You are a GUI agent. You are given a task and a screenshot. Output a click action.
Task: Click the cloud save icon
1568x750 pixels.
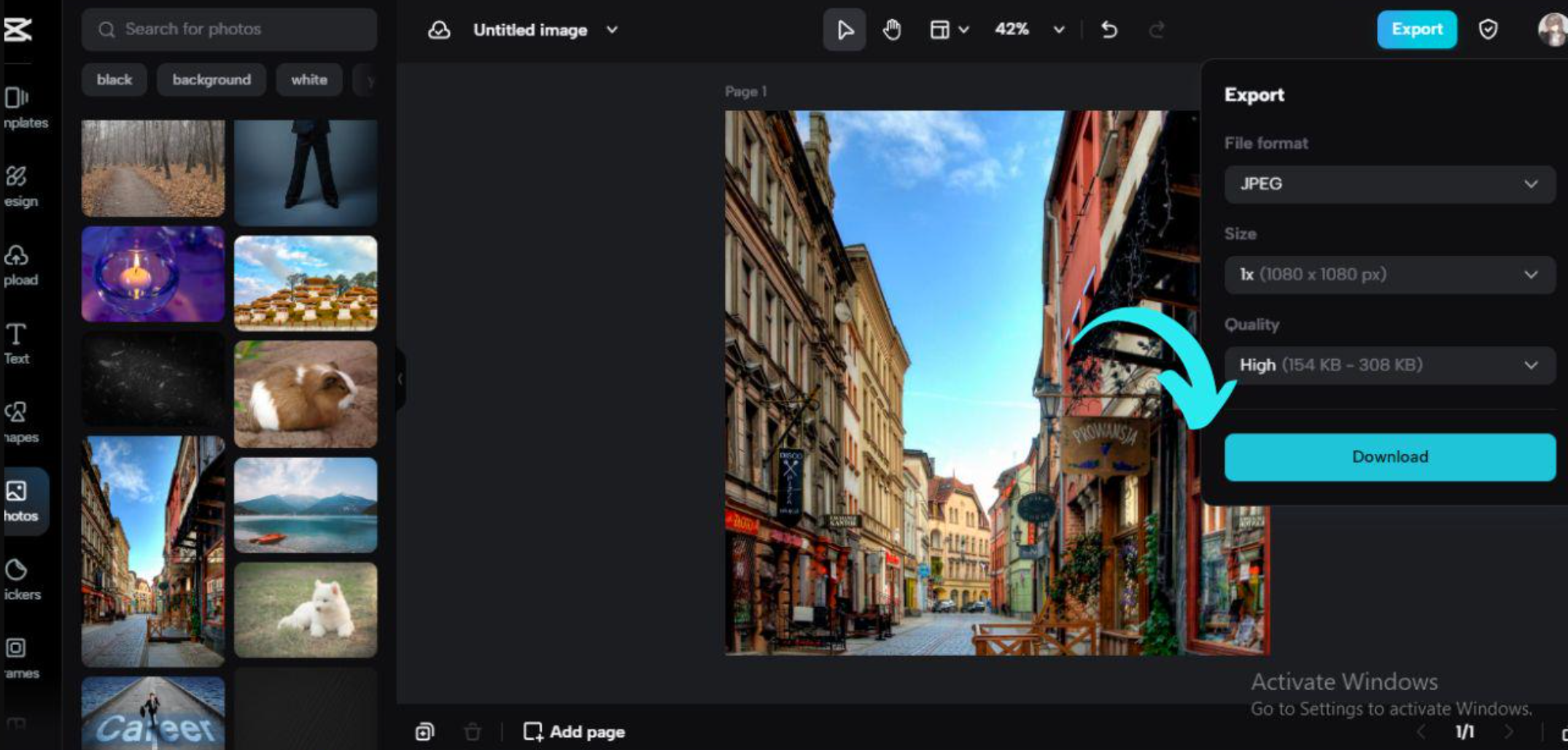coord(438,30)
